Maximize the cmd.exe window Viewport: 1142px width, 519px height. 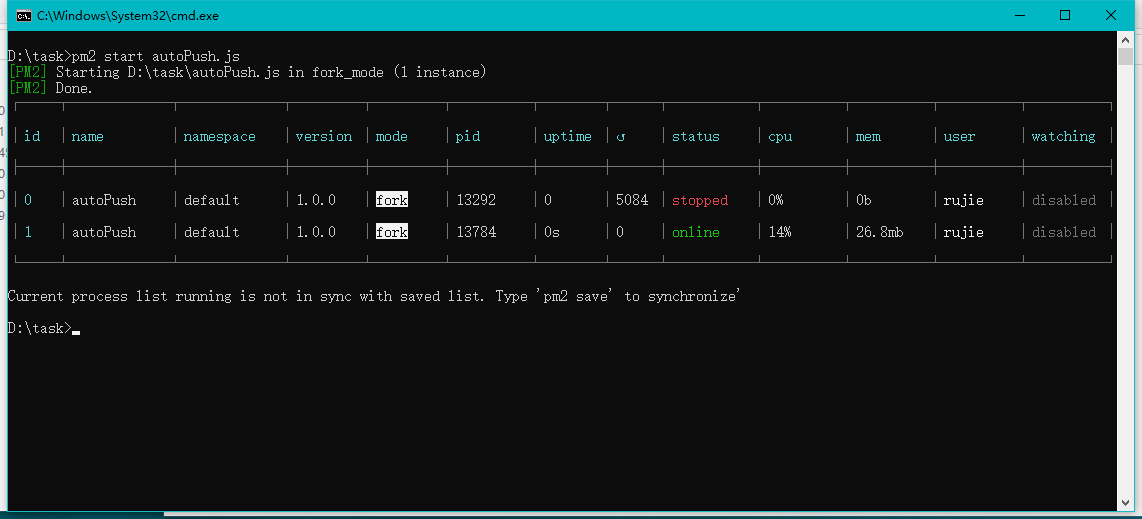[1065, 15]
